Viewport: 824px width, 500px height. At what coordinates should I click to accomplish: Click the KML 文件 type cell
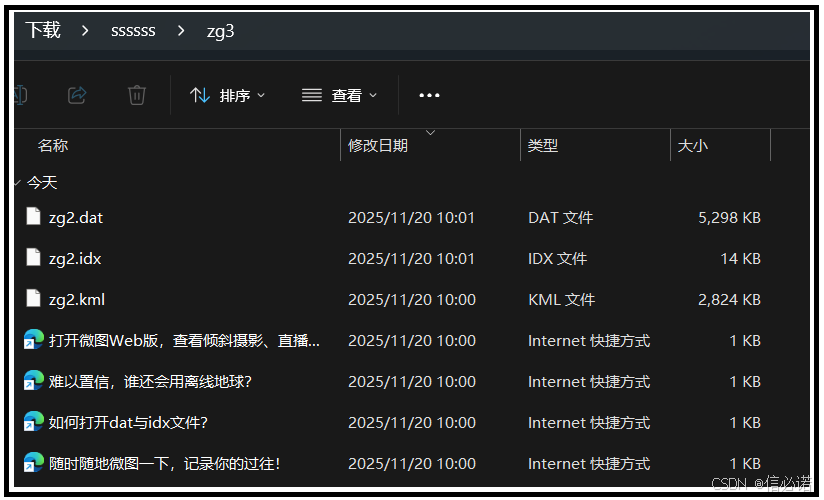[x=561, y=300]
